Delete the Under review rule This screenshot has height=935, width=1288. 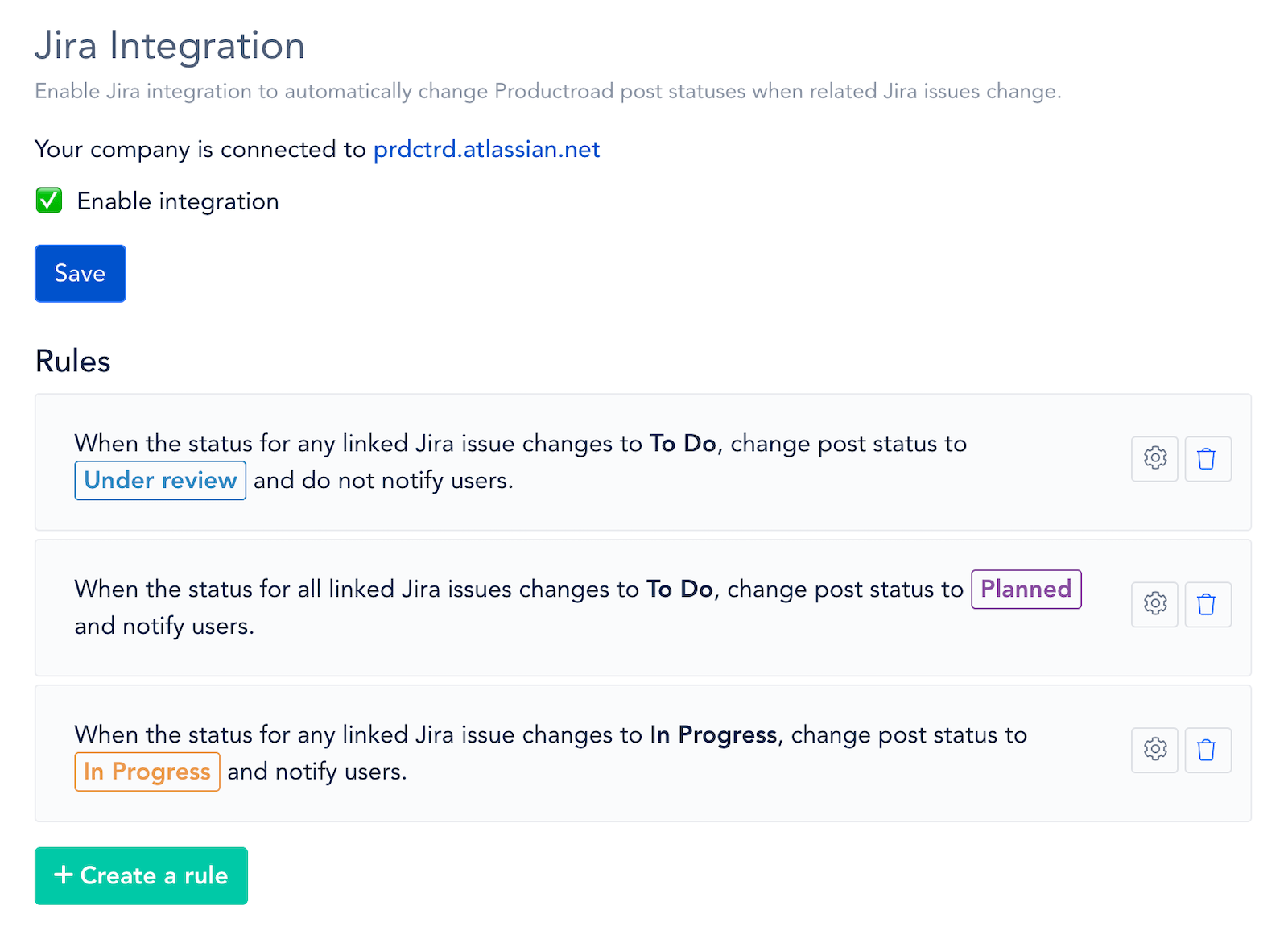tap(1207, 459)
